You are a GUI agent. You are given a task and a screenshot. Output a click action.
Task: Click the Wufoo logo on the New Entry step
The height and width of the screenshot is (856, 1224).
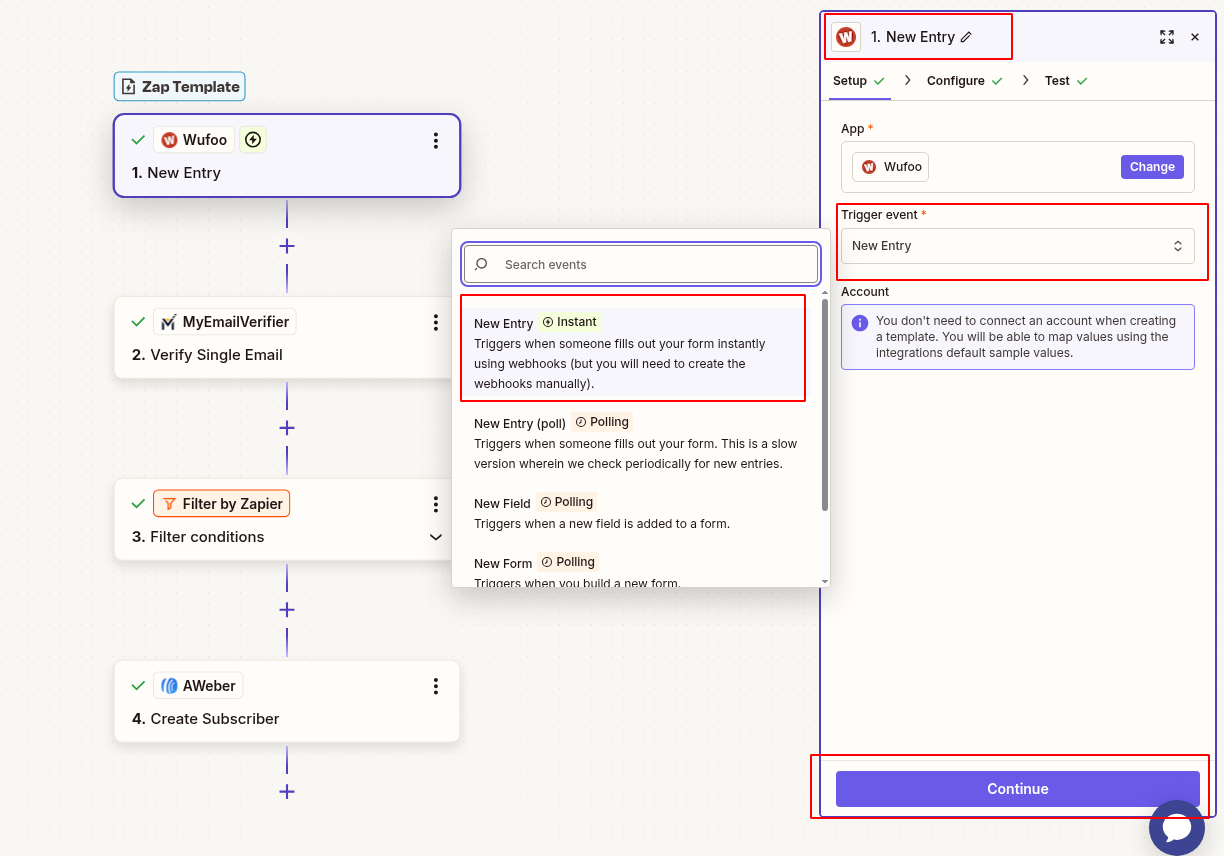coord(172,139)
